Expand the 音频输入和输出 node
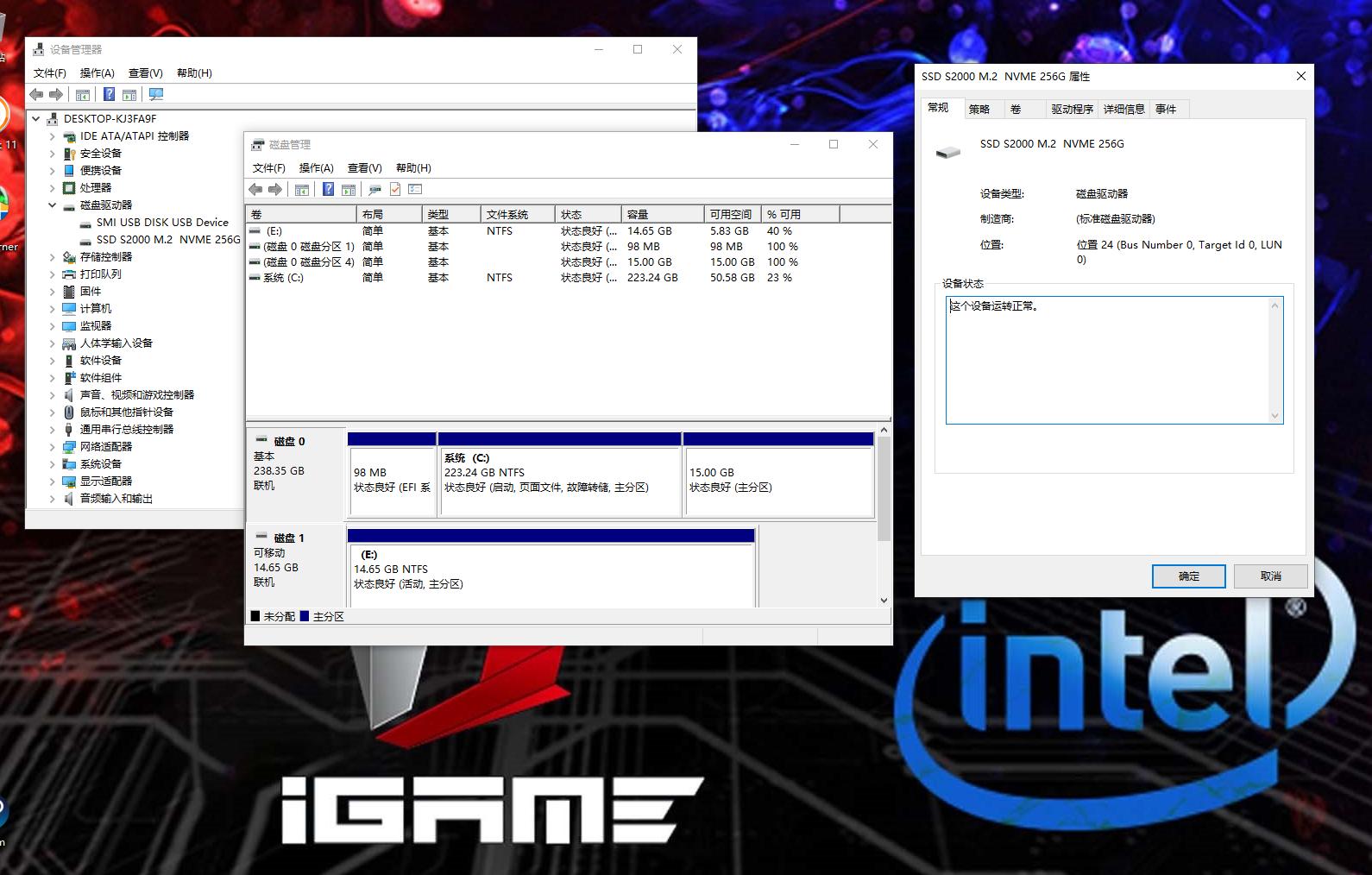 click(52, 499)
